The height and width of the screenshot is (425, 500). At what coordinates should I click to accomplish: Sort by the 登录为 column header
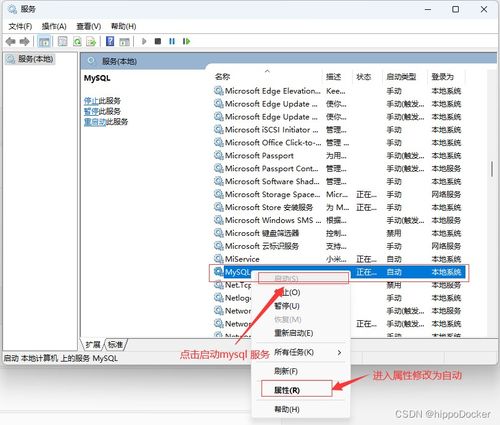pyautogui.click(x=442, y=77)
